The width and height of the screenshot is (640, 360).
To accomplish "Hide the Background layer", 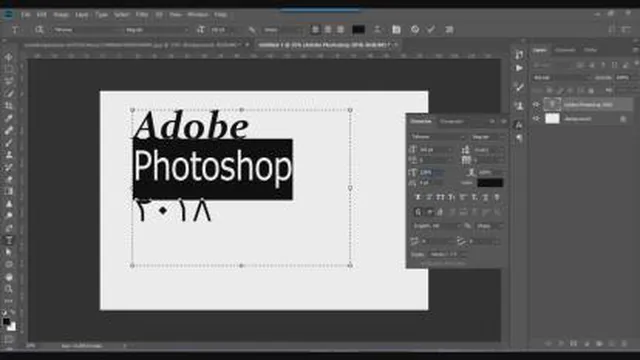I will (x=536, y=118).
